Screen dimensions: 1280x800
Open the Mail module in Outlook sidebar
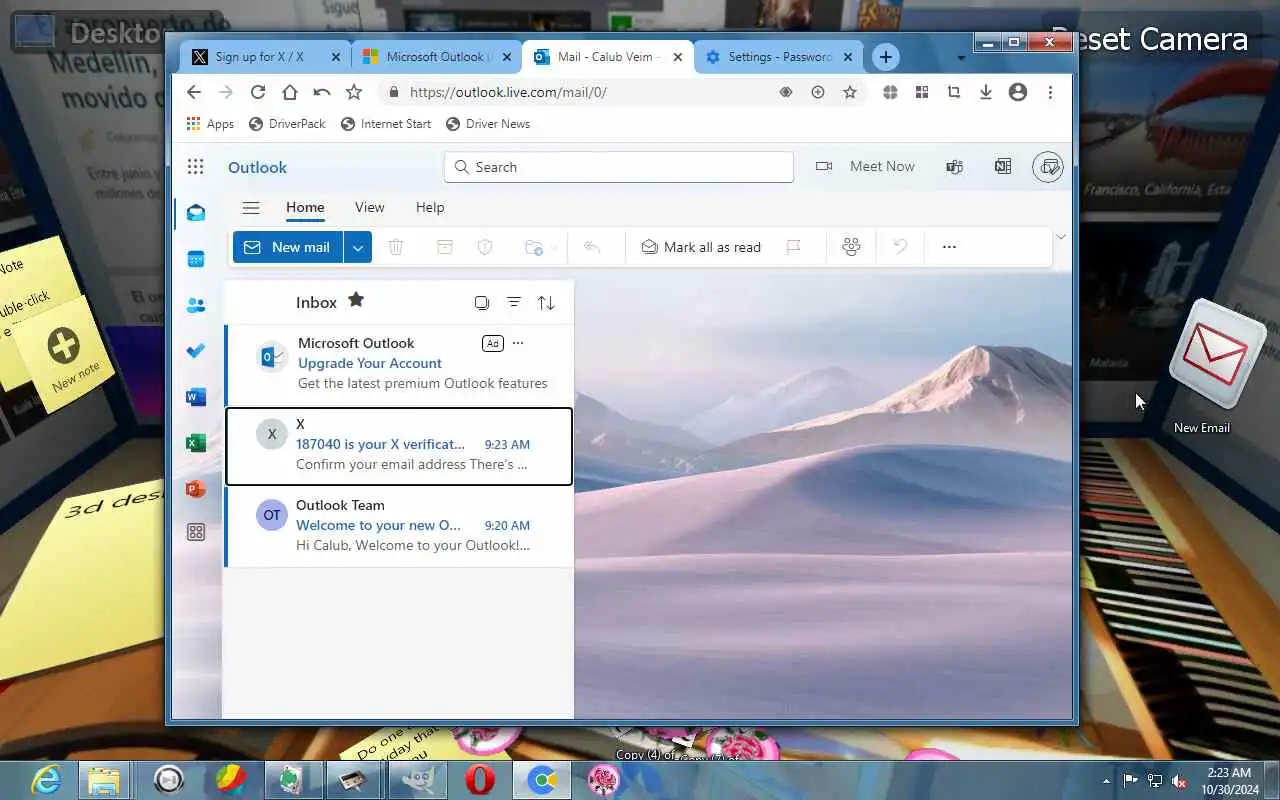point(196,213)
